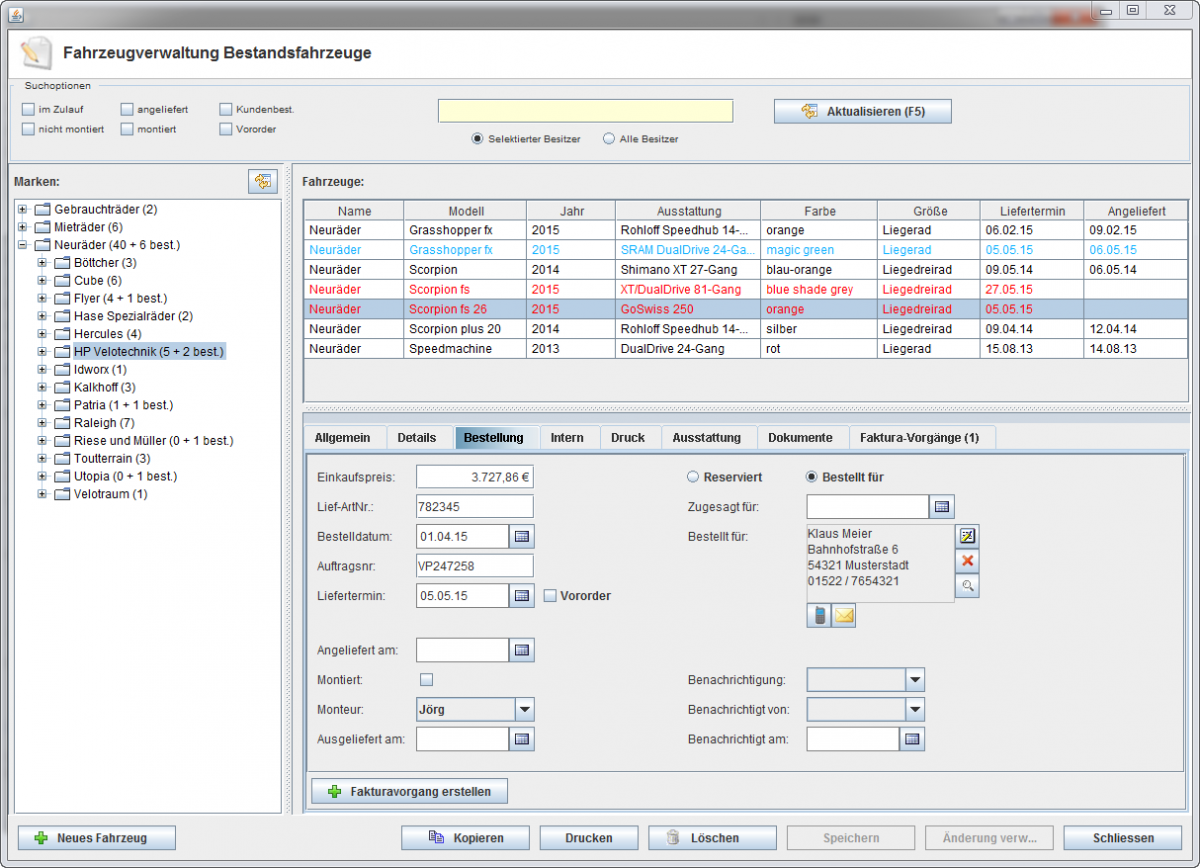Screen dimensions: 1200x868
Task: Open calendar picker for Angeliefert am
Action: coord(522,650)
